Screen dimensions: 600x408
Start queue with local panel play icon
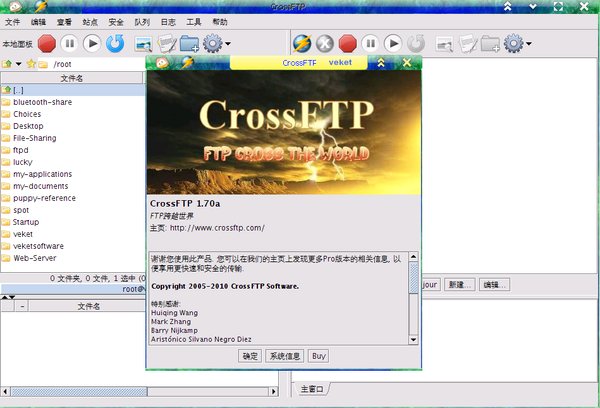[x=92, y=44]
